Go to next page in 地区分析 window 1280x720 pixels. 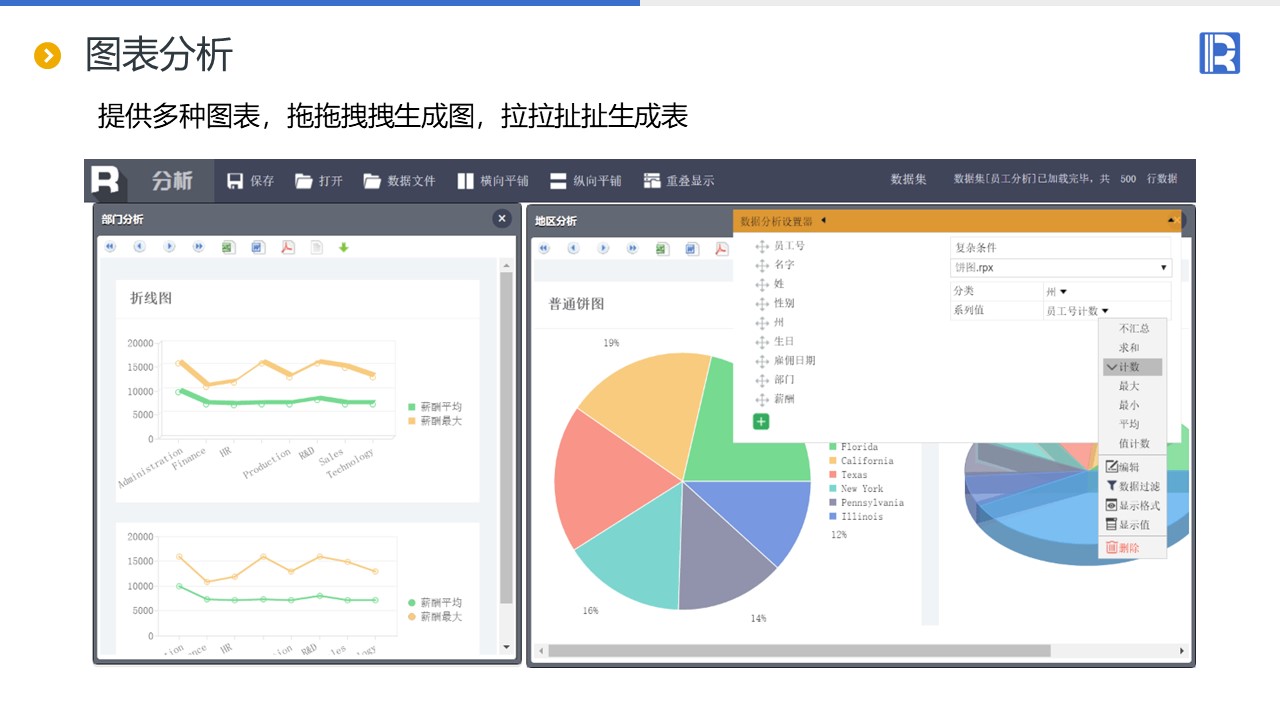(x=603, y=248)
